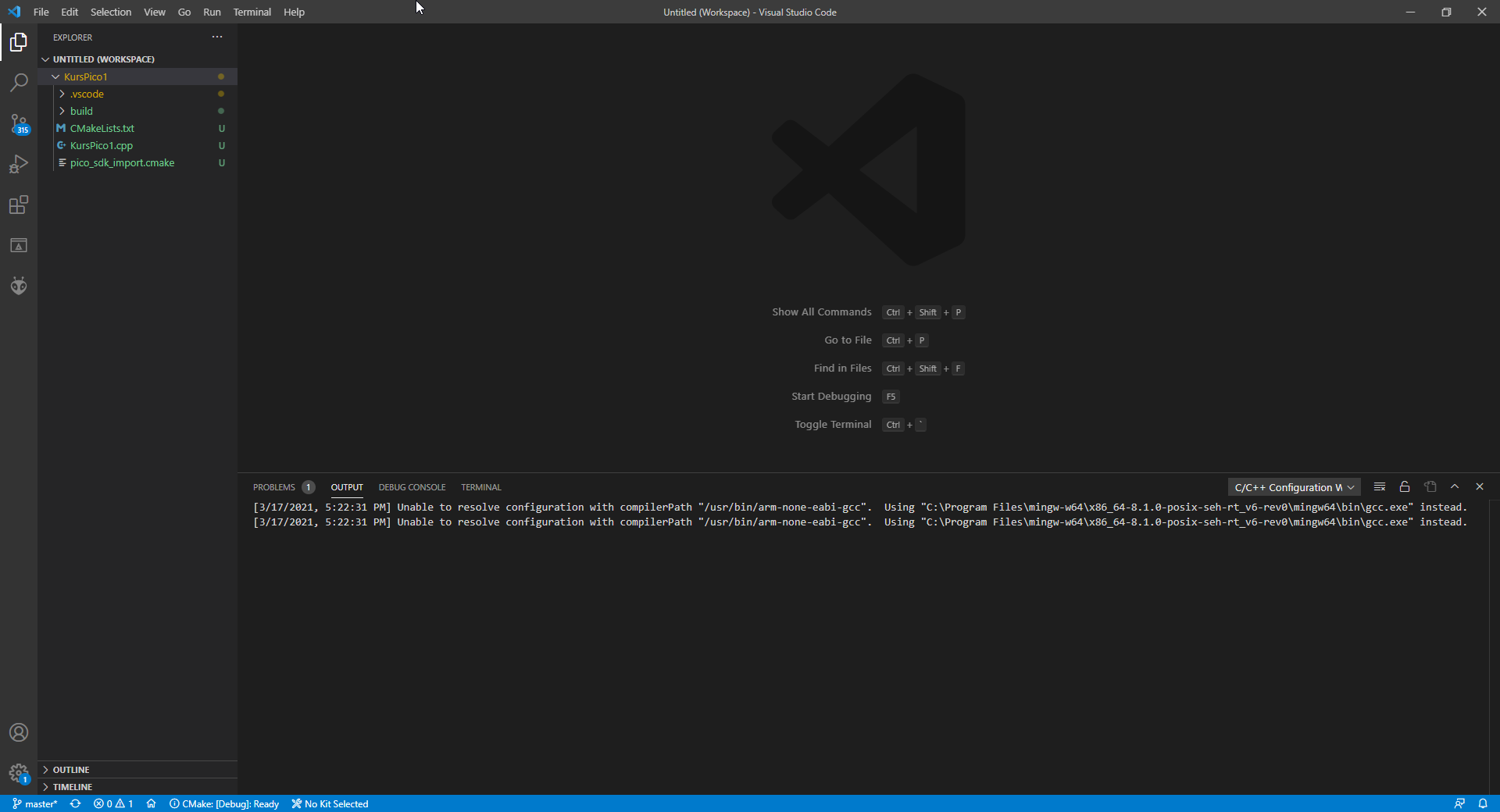Open the Go menu
This screenshot has width=1500, height=812.
point(184,12)
